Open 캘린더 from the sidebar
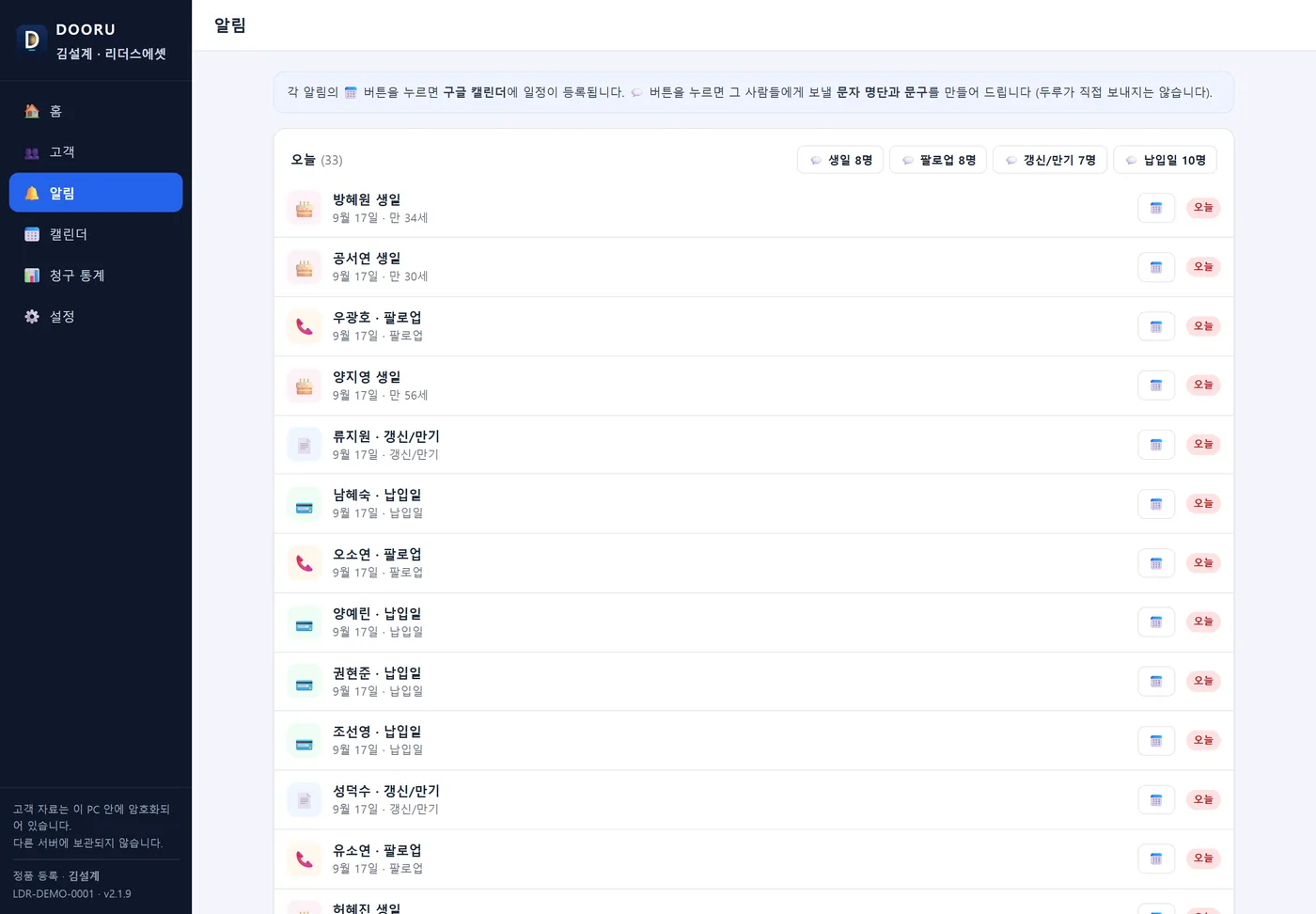Viewport: 1316px width, 914px height. [96, 234]
